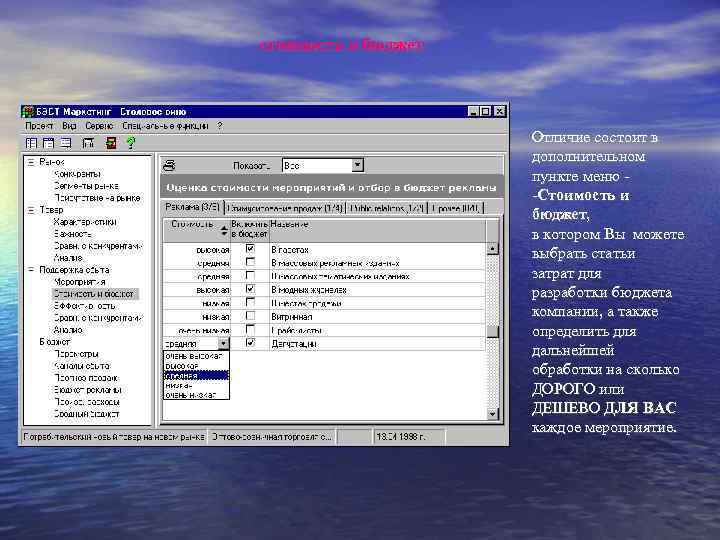The height and width of the screenshot is (540, 720).
Task: Open the Специальные функции menu
Action: [x=165, y=126]
